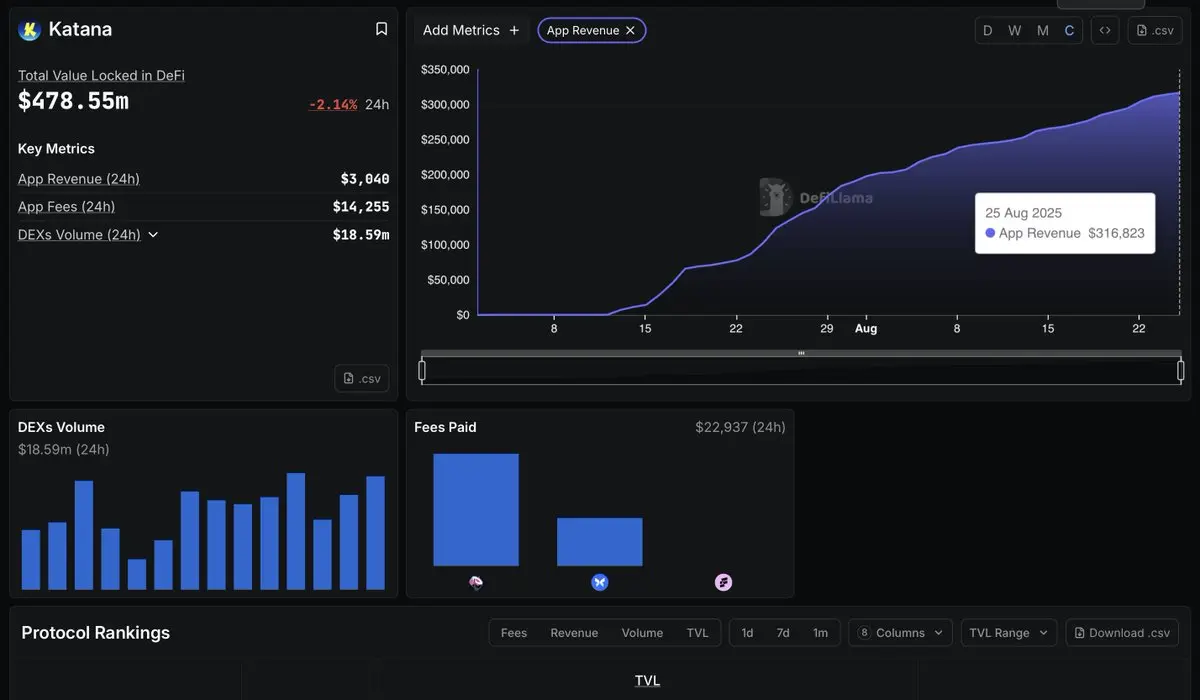Screen dimensions: 1200x700
Task: Click the Protocol Rankings heading
Action: tap(96, 633)
